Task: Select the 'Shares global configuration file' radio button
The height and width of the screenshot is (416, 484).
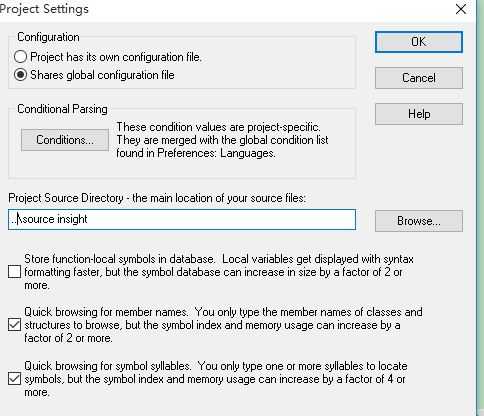Action: tap(20, 75)
